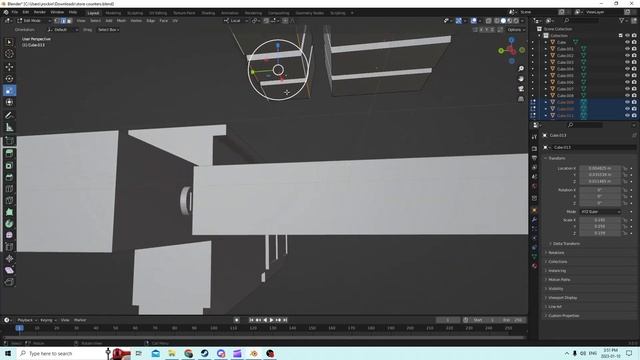Select the Transform tool
The image size is (640, 360).
(9, 102)
